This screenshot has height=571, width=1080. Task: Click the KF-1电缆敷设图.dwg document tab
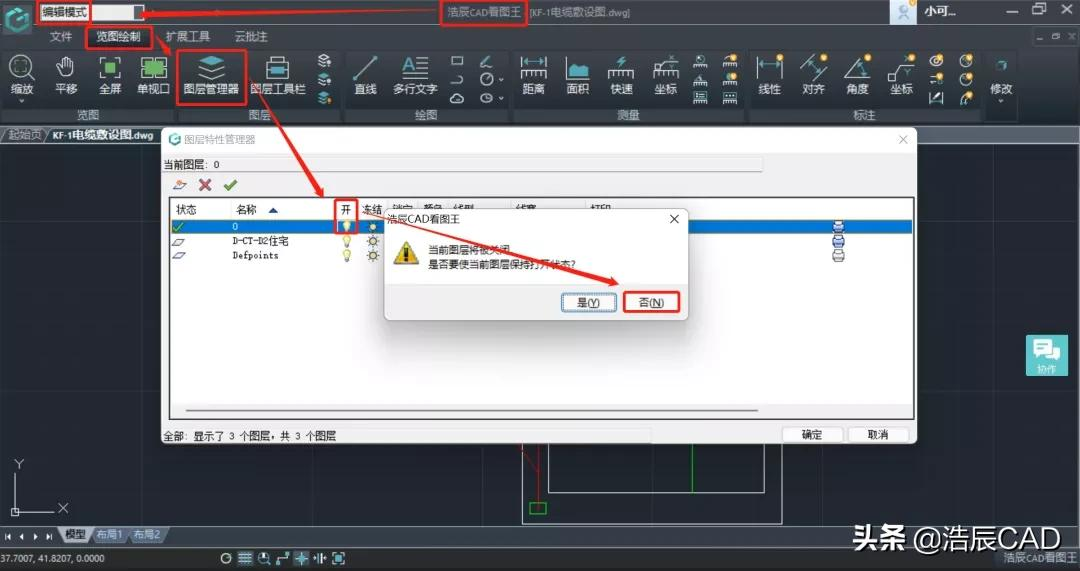(103, 135)
